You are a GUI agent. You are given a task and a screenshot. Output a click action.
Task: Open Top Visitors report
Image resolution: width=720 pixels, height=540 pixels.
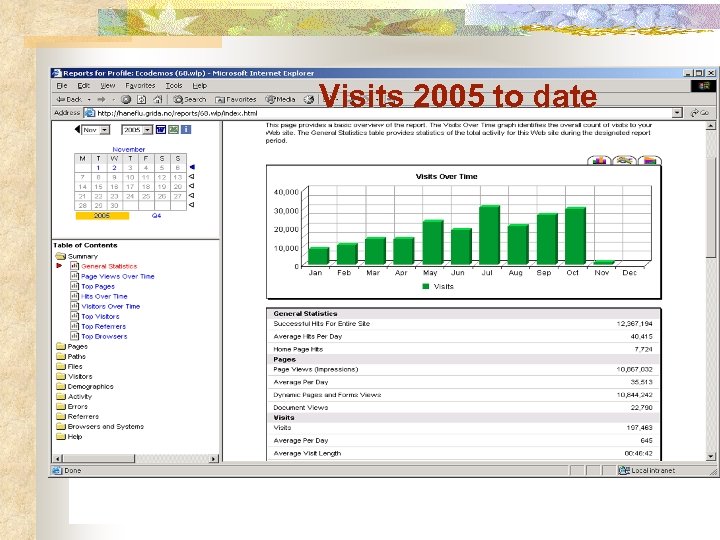click(100, 316)
